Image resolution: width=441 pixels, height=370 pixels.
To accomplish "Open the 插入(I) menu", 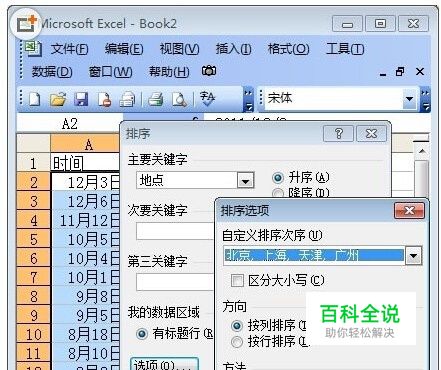I will coord(233,49).
